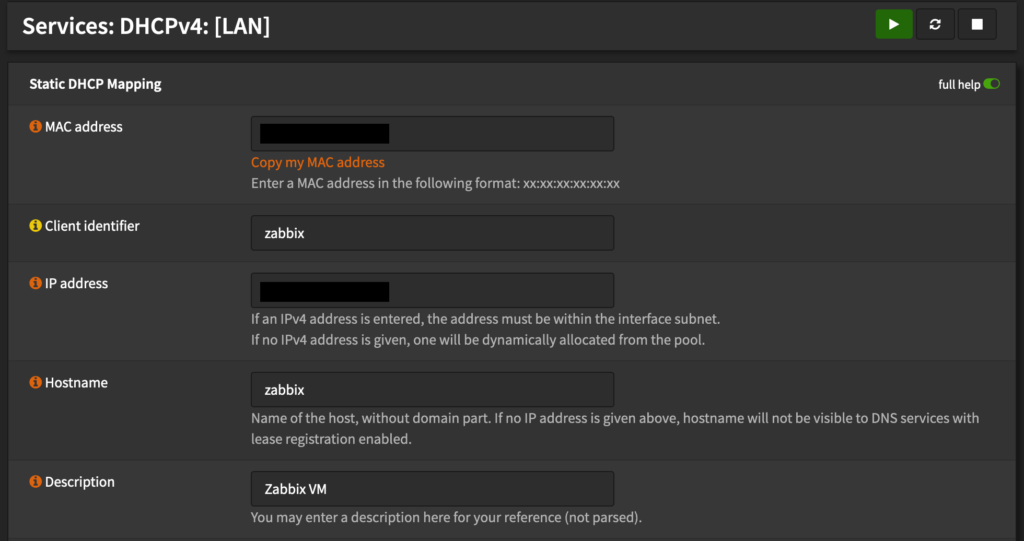Click the Services: DHCPv4: [LAN] page title
The width and height of the screenshot is (1024, 541).
[x=146, y=26]
